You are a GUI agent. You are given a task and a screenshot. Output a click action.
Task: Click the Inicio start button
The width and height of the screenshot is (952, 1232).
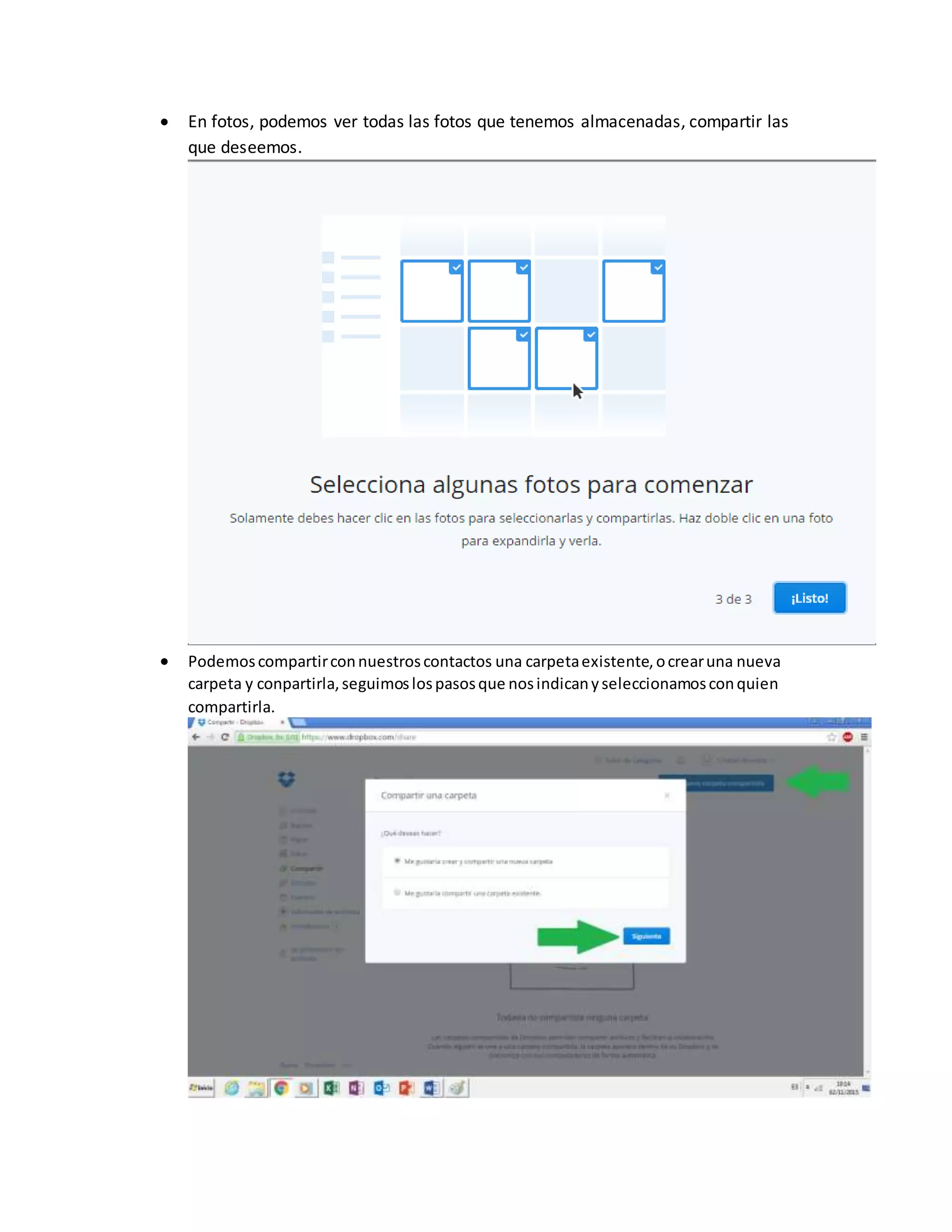[201, 1087]
